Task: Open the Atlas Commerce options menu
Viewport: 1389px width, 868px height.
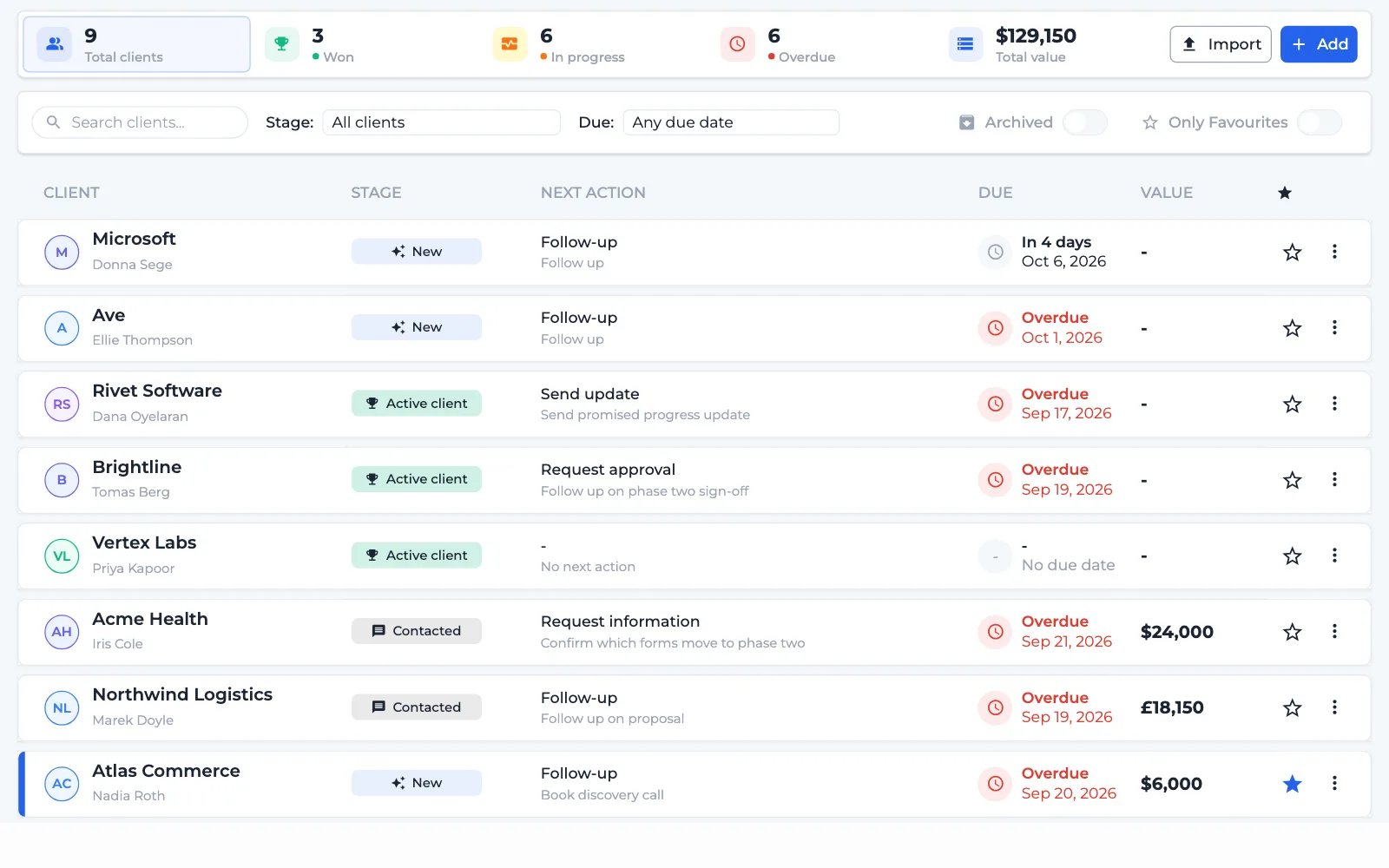Action: click(1334, 783)
